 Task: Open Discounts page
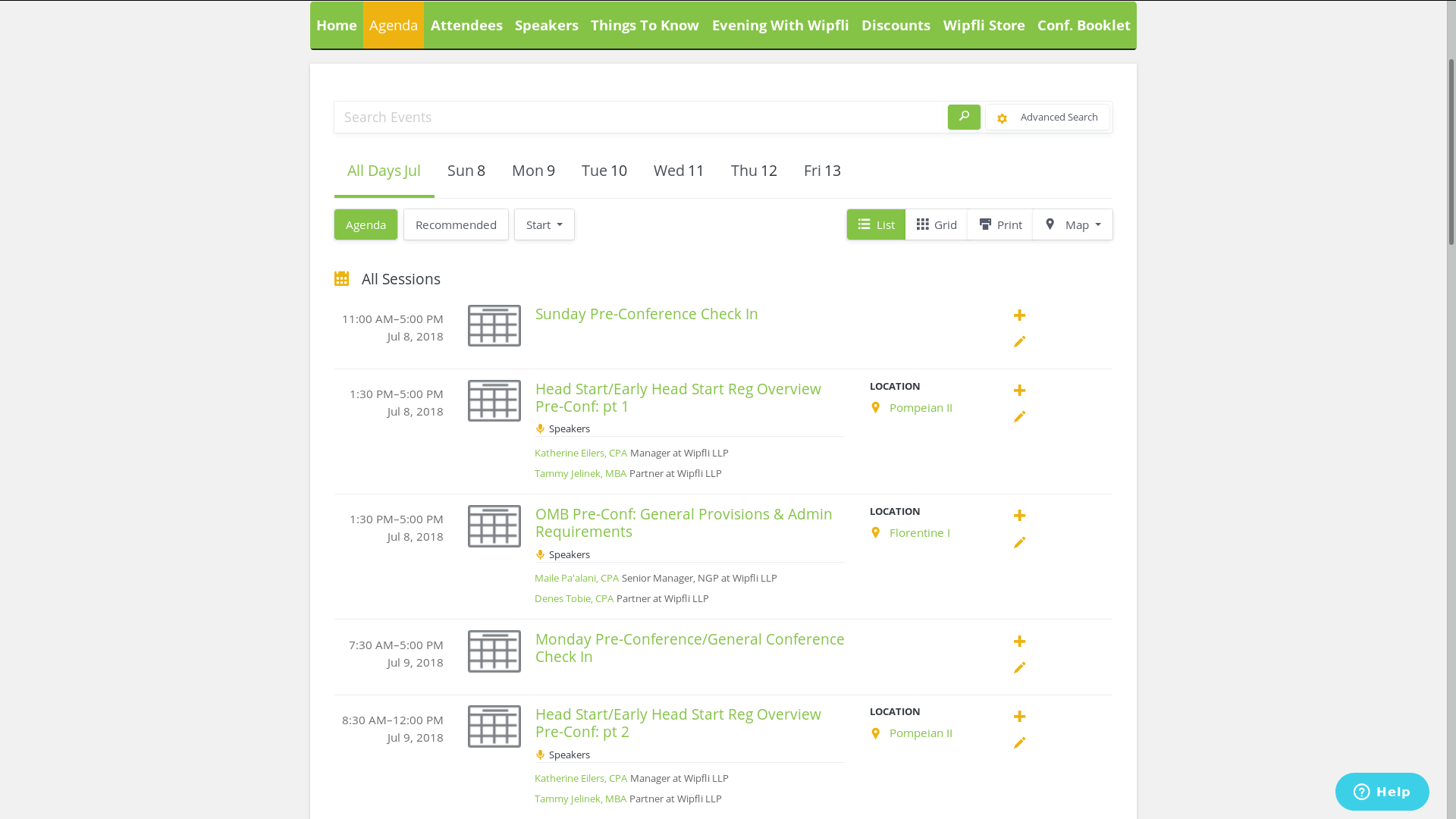point(896,25)
